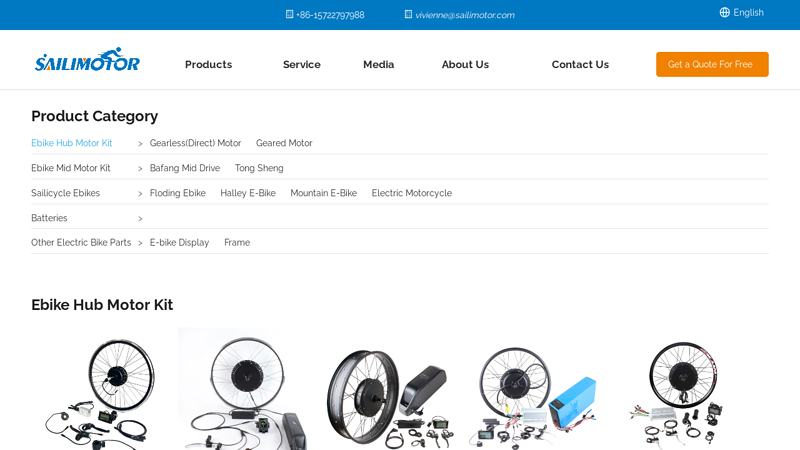The image size is (800, 450).
Task: Open Mountain E-Bike subcategory
Action: click(x=323, y=193)
